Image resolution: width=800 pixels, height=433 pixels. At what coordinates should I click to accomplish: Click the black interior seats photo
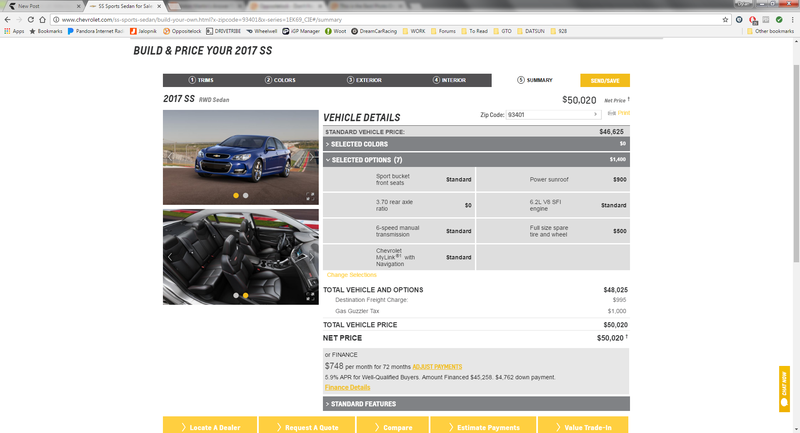coord(241,257)
